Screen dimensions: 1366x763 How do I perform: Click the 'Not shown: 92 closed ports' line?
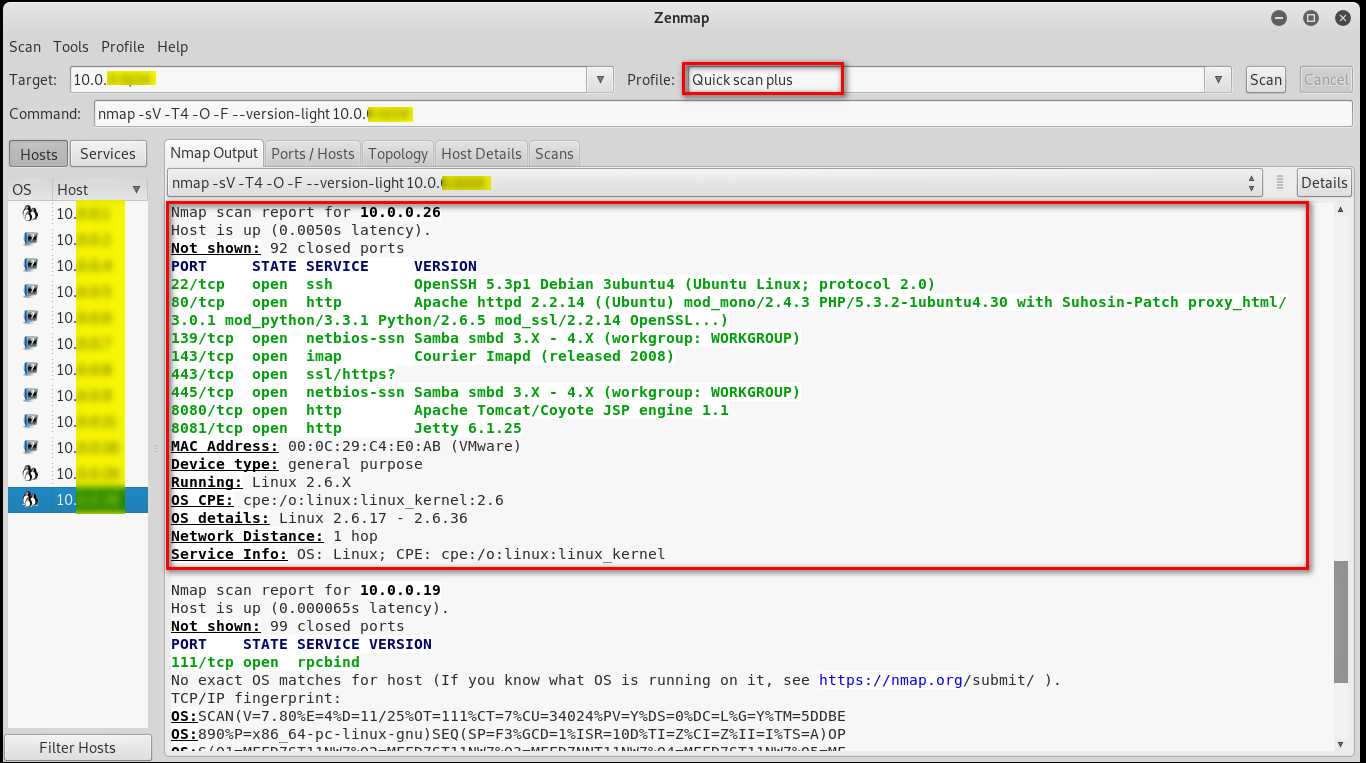tap(288, 248)
